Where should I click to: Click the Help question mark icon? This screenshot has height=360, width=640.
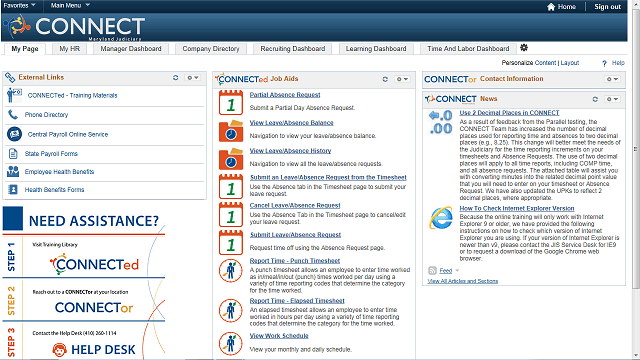tap(604, 63)
